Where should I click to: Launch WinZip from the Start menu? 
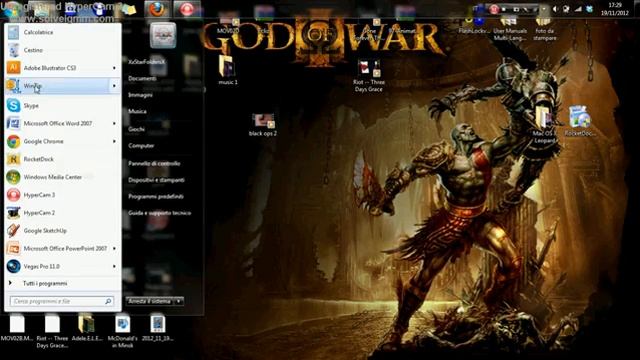coord(62,86)
